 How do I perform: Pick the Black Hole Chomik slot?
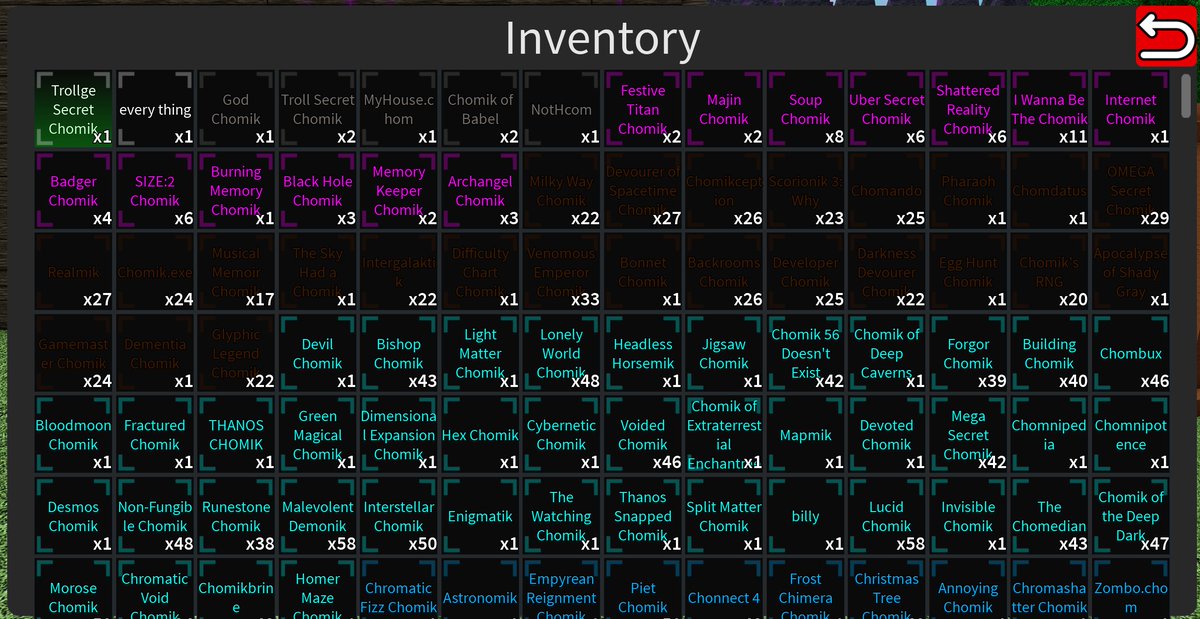(x=318, y=191)
